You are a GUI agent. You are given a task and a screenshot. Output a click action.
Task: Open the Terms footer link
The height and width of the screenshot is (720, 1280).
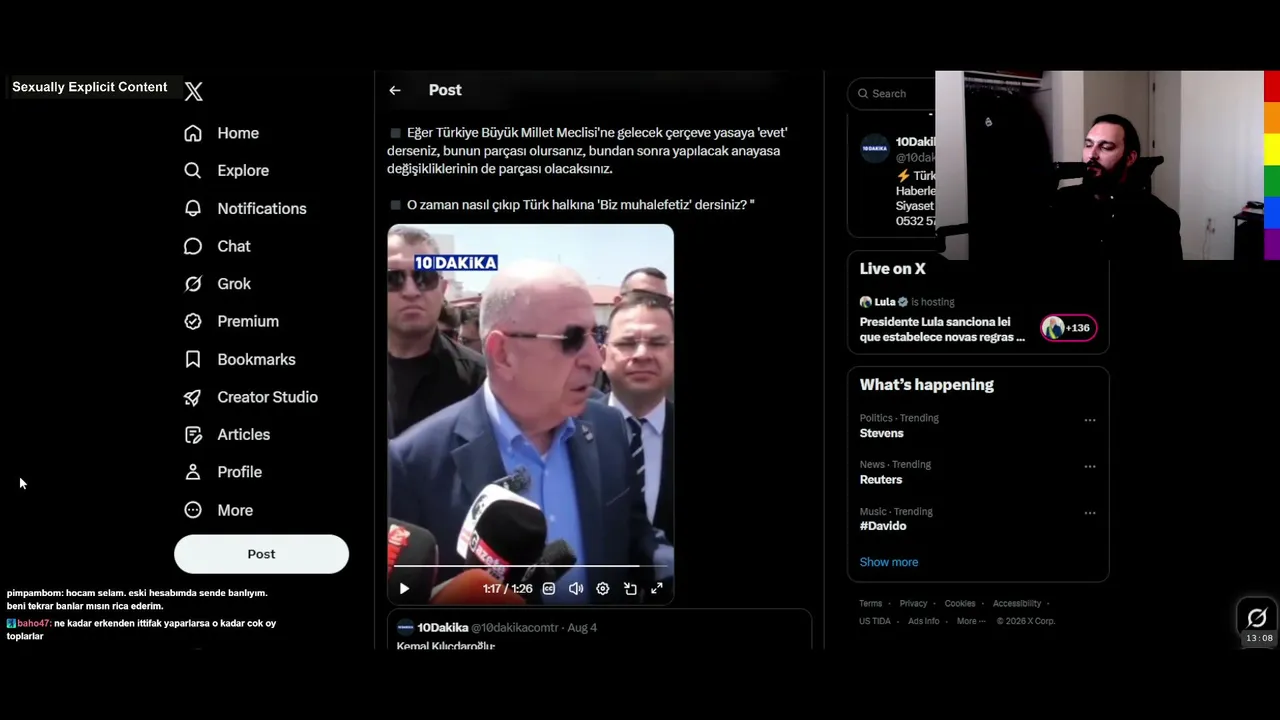pyautogui.click(x=870, y=604)
